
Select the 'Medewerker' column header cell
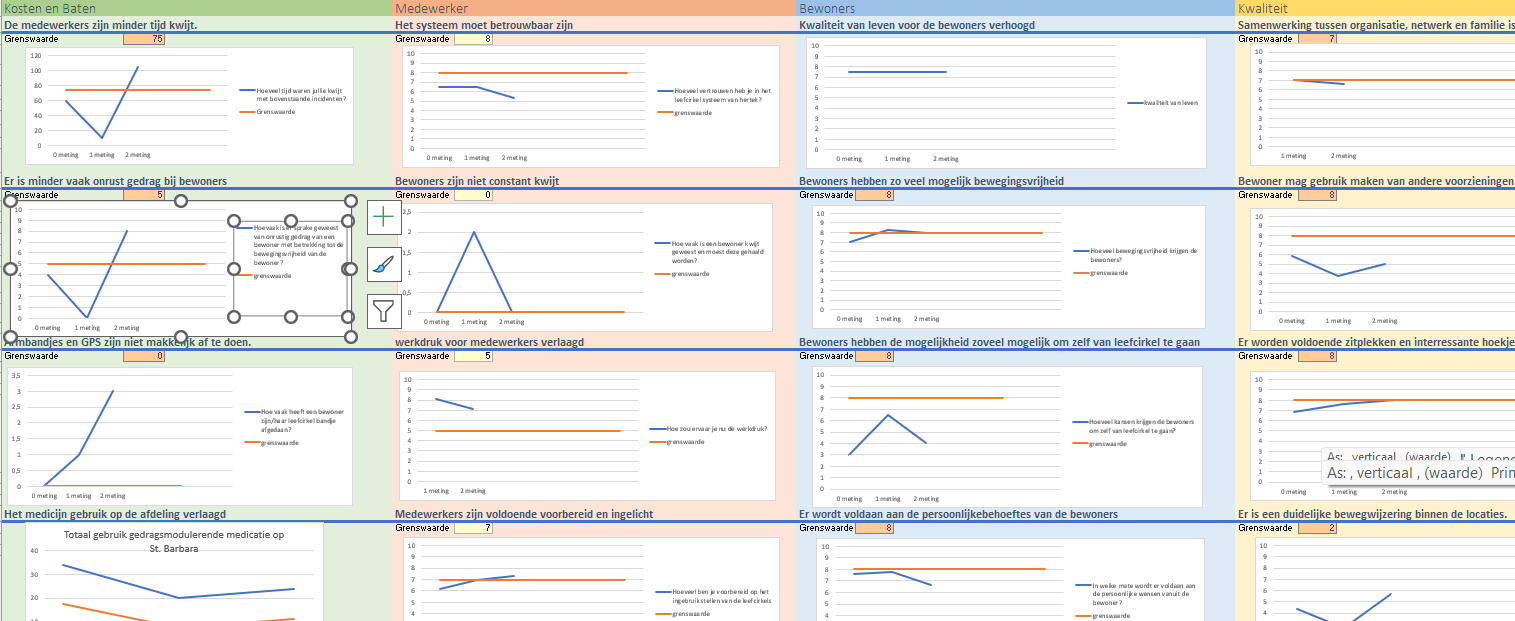pyautogui.click(x=594, y=8)
